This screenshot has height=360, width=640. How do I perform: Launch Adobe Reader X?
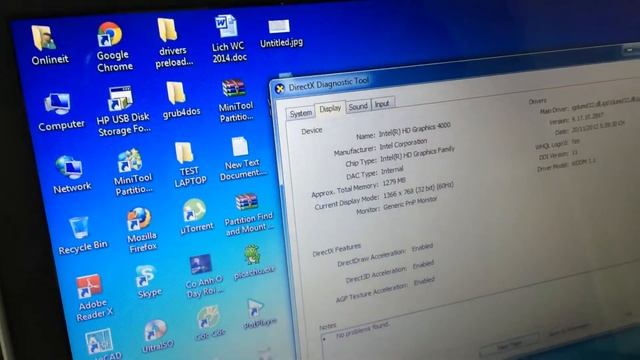tap(88, 286)
